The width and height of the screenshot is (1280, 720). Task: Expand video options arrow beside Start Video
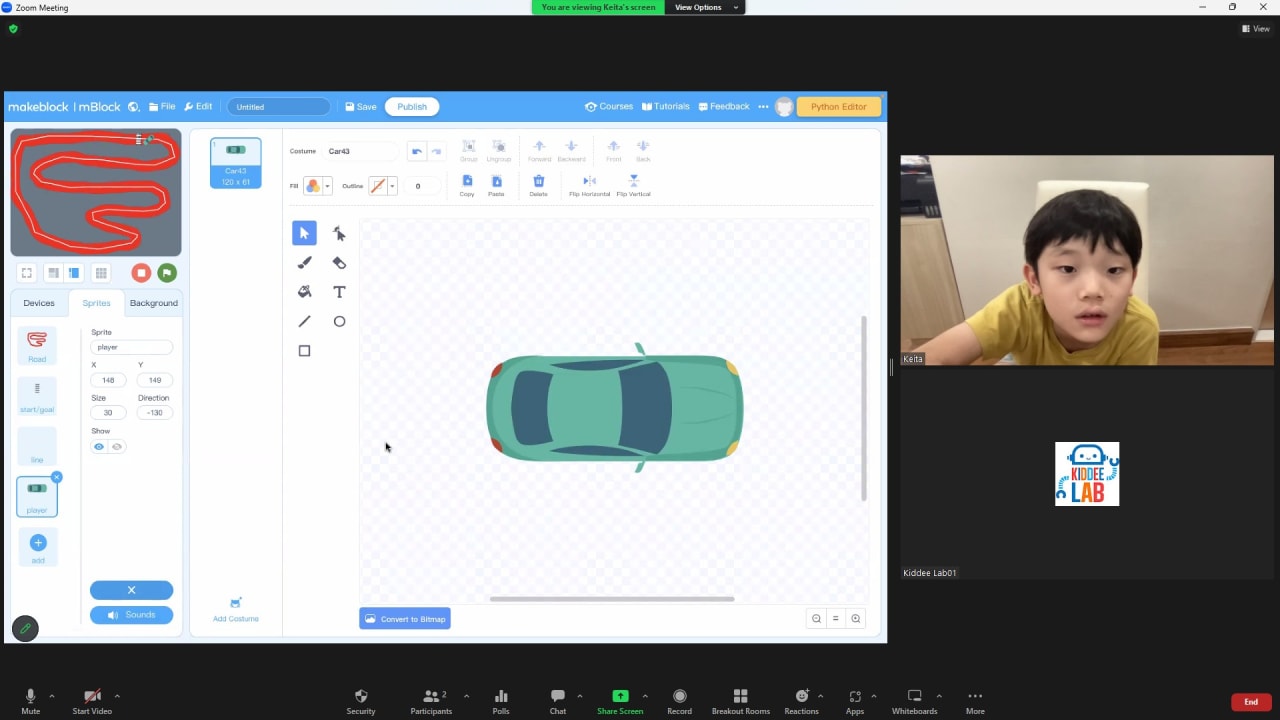point(117,696)
